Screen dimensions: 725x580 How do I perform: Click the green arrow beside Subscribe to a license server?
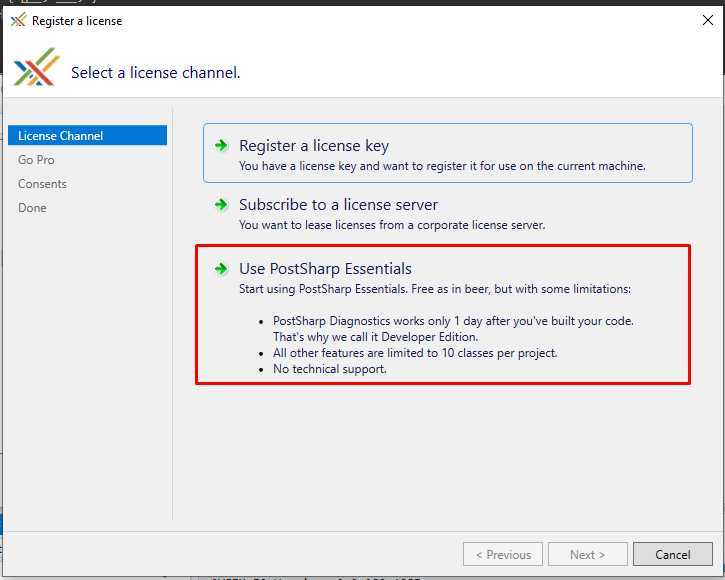click(x=221, y=204)
